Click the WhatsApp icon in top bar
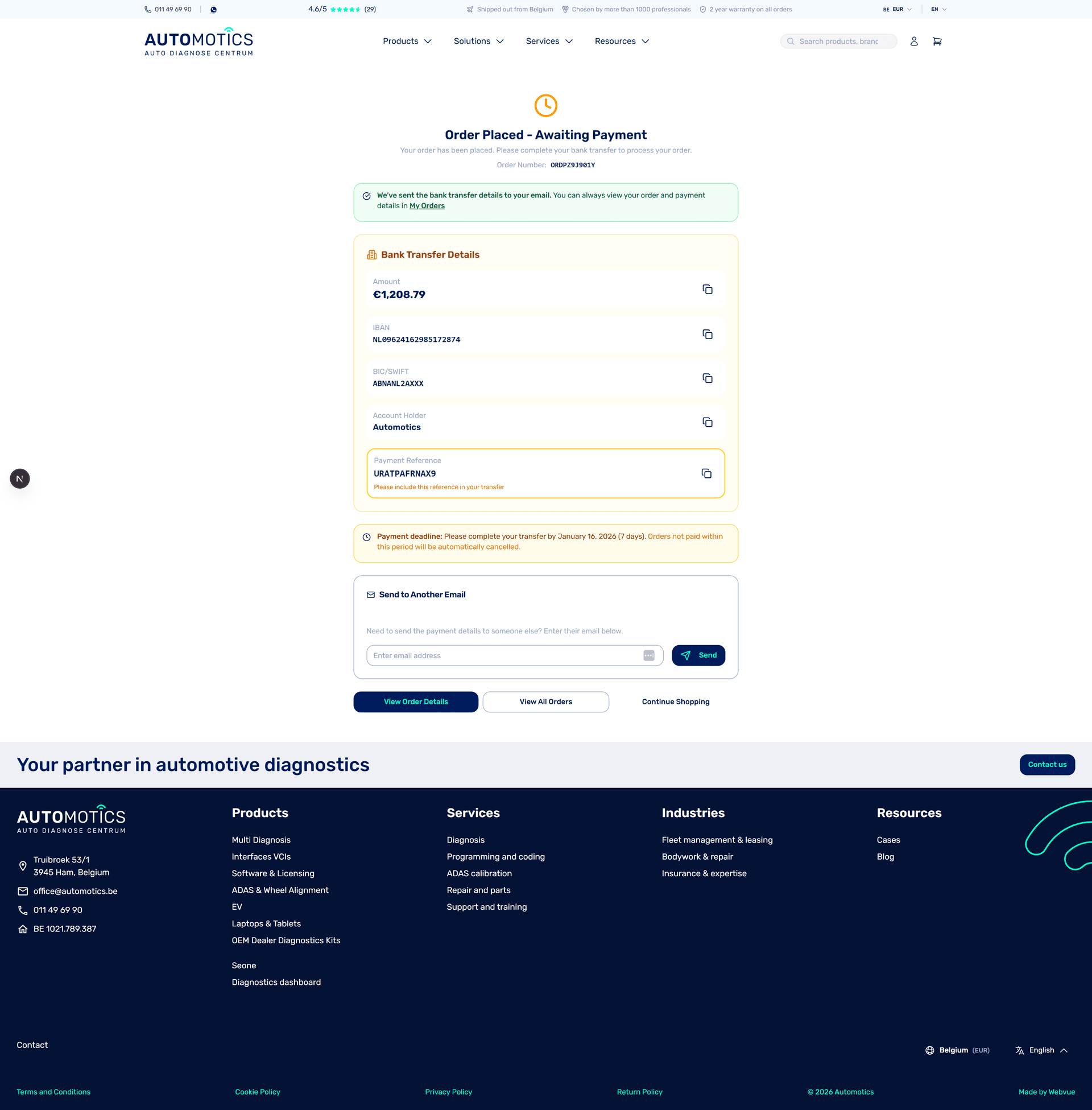 coord(213,10)
